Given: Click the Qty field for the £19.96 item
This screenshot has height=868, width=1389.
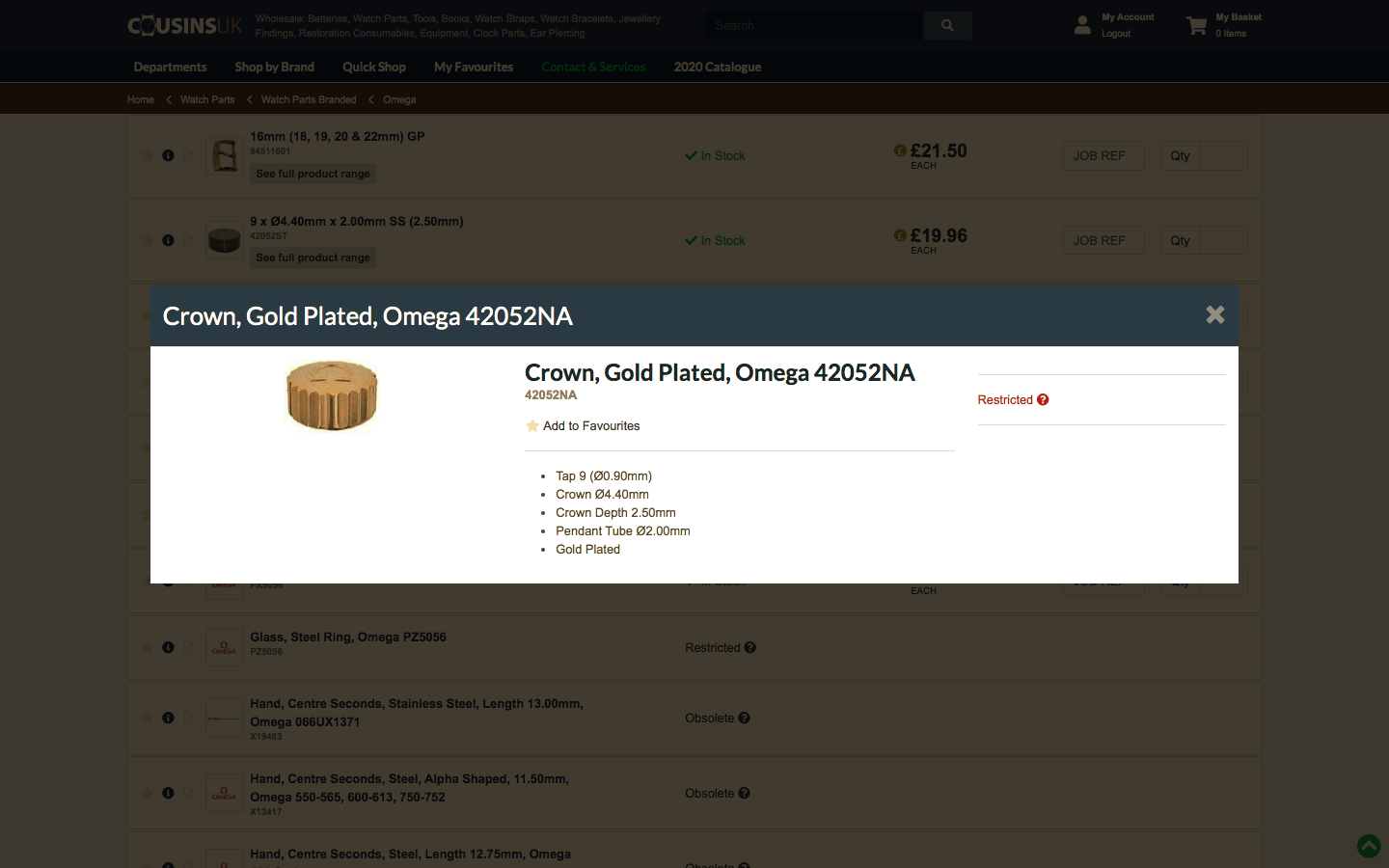Looking at the screenshot, I should click(1223, 240).
